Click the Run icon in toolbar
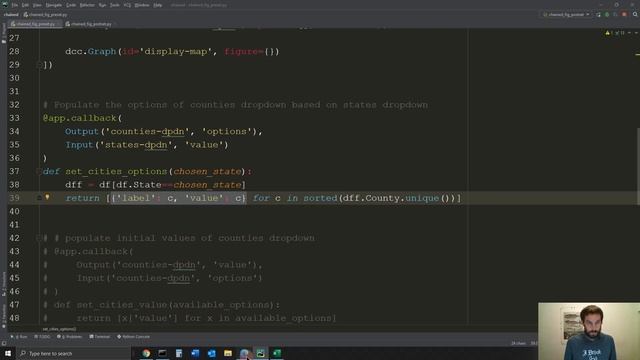 [x=598, y=15]
